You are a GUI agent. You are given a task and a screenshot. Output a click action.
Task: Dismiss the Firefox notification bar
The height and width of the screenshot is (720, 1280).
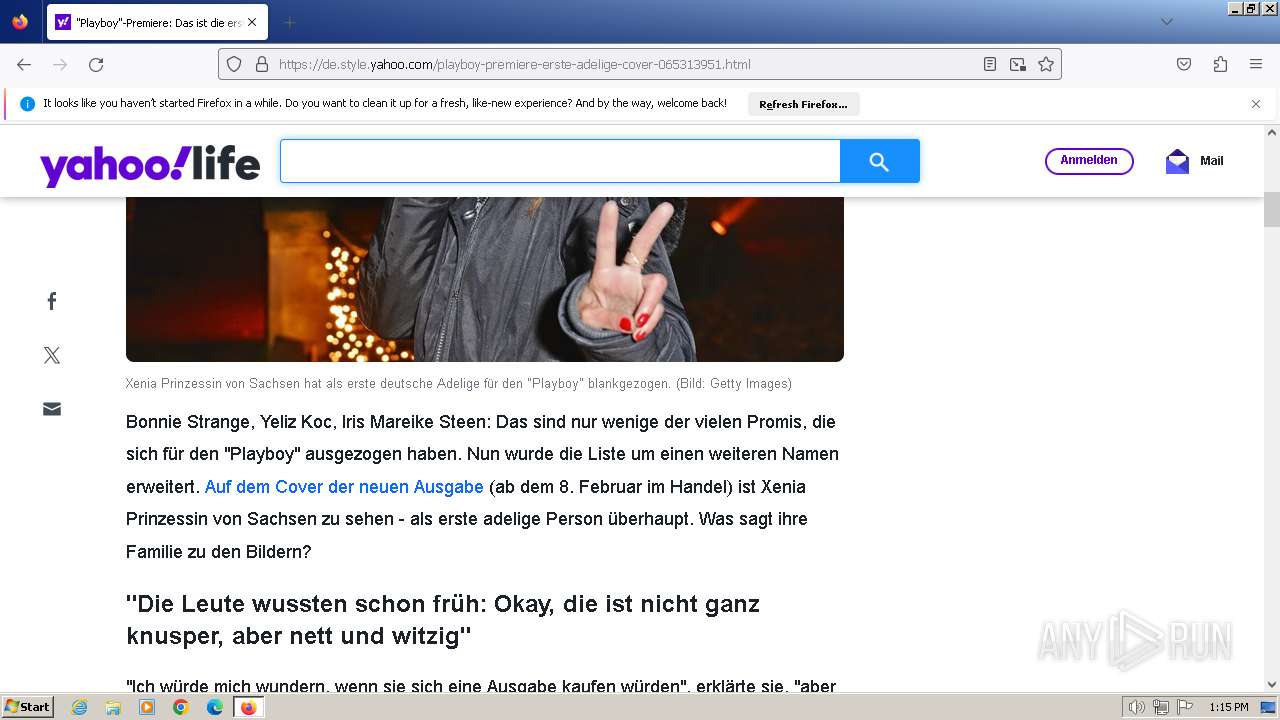1256,104
